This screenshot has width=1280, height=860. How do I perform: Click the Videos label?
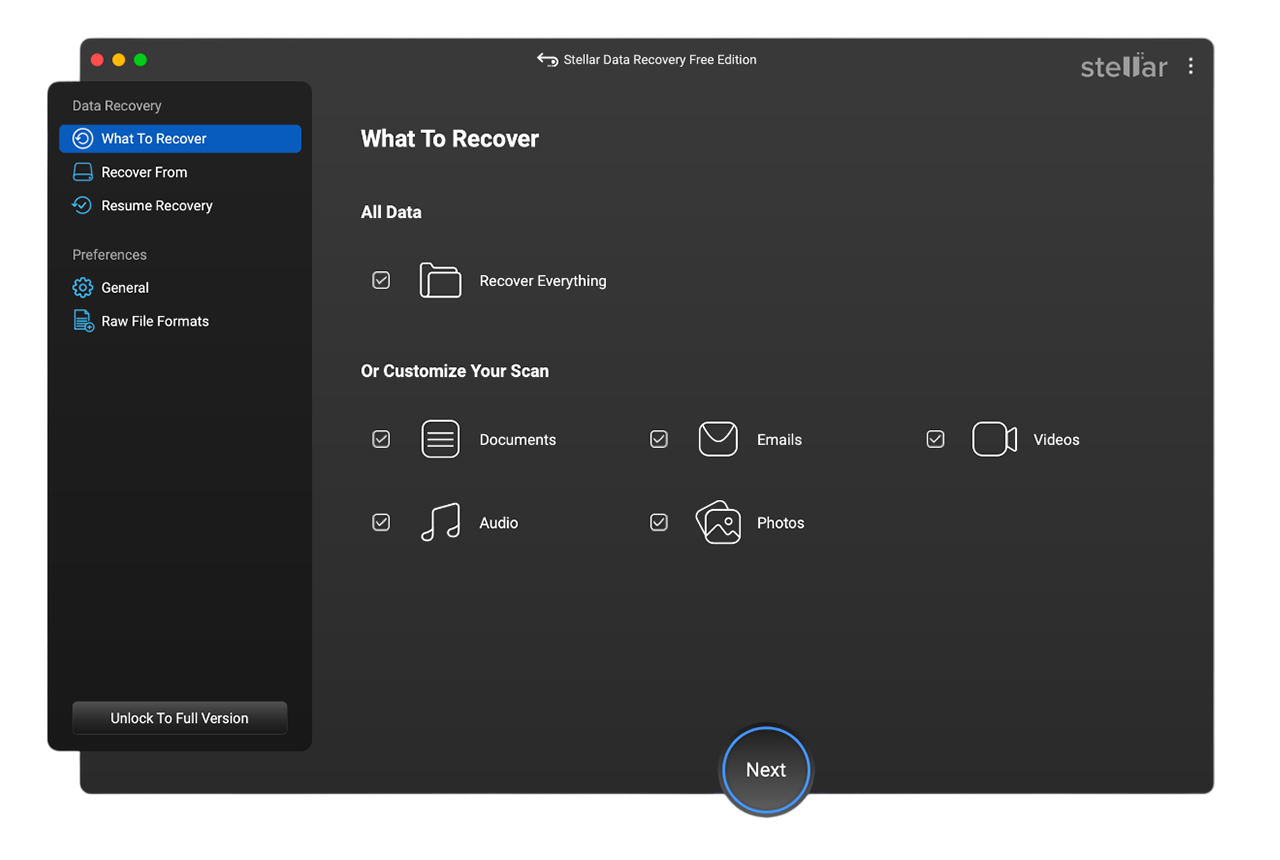coord(1057,439)
